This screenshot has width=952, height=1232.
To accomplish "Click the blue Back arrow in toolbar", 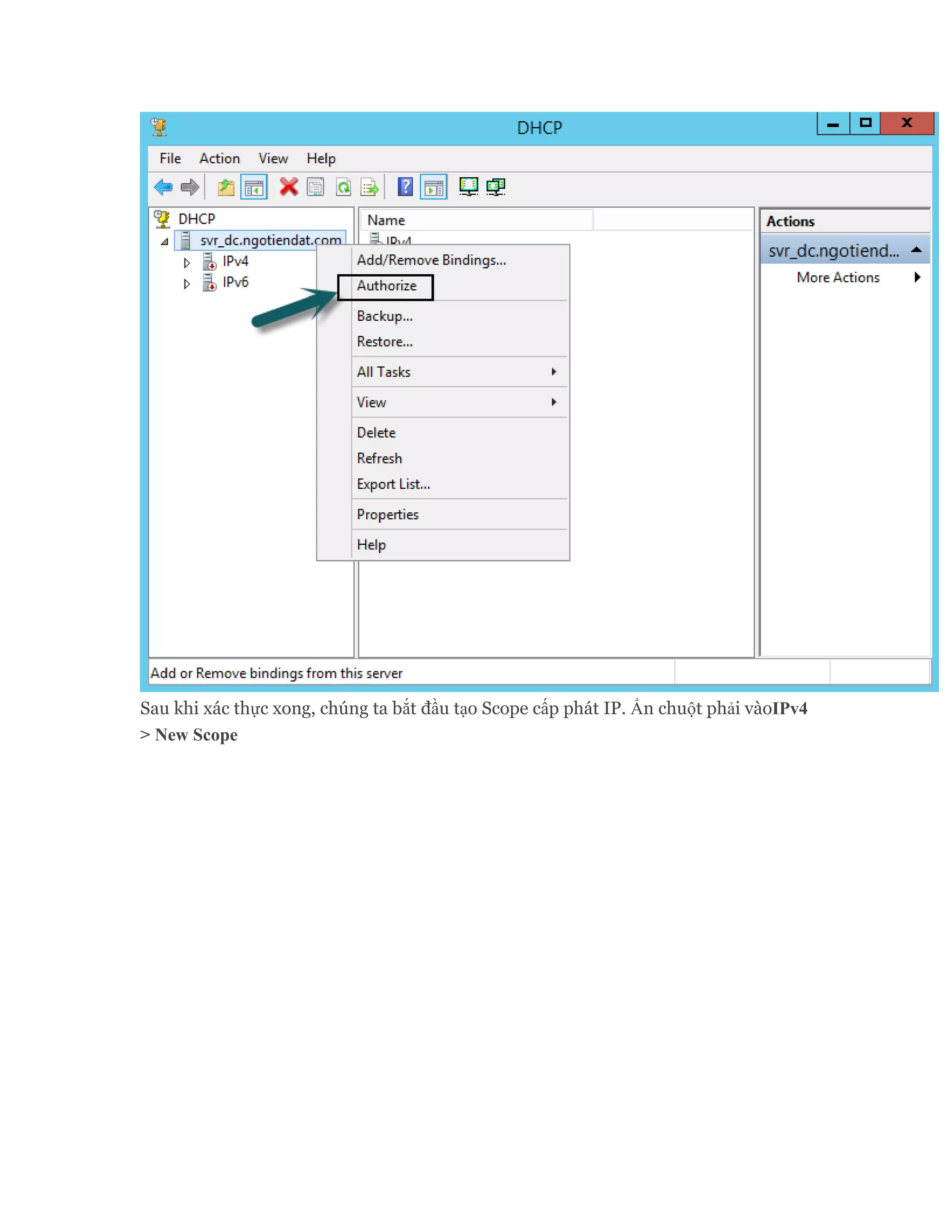I will pyautogui.click(x=164, y=187).
